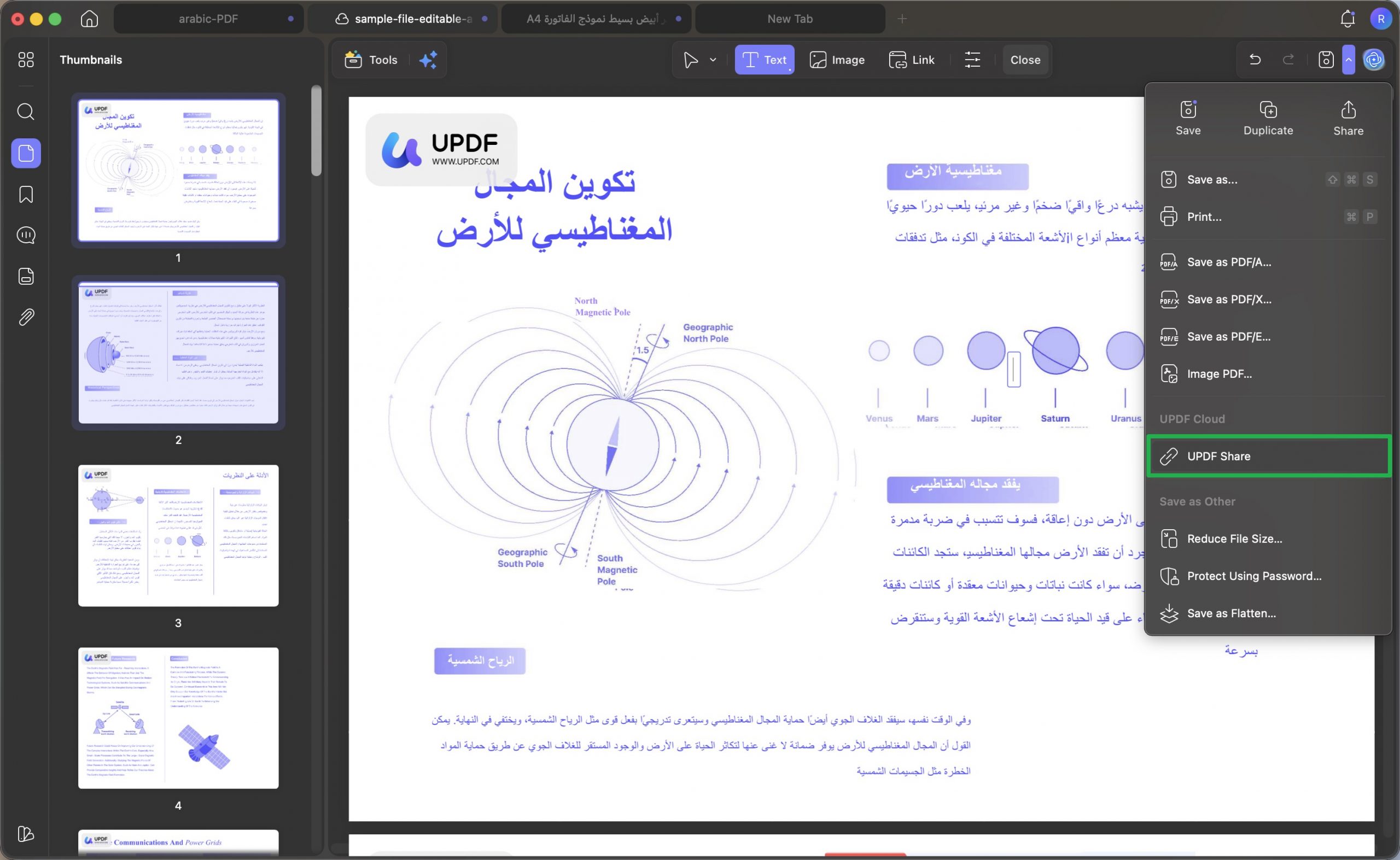Open the user profile avatar R
Screen dimensions: 1400x860
pyautogui.click(x=1381, y=19)
